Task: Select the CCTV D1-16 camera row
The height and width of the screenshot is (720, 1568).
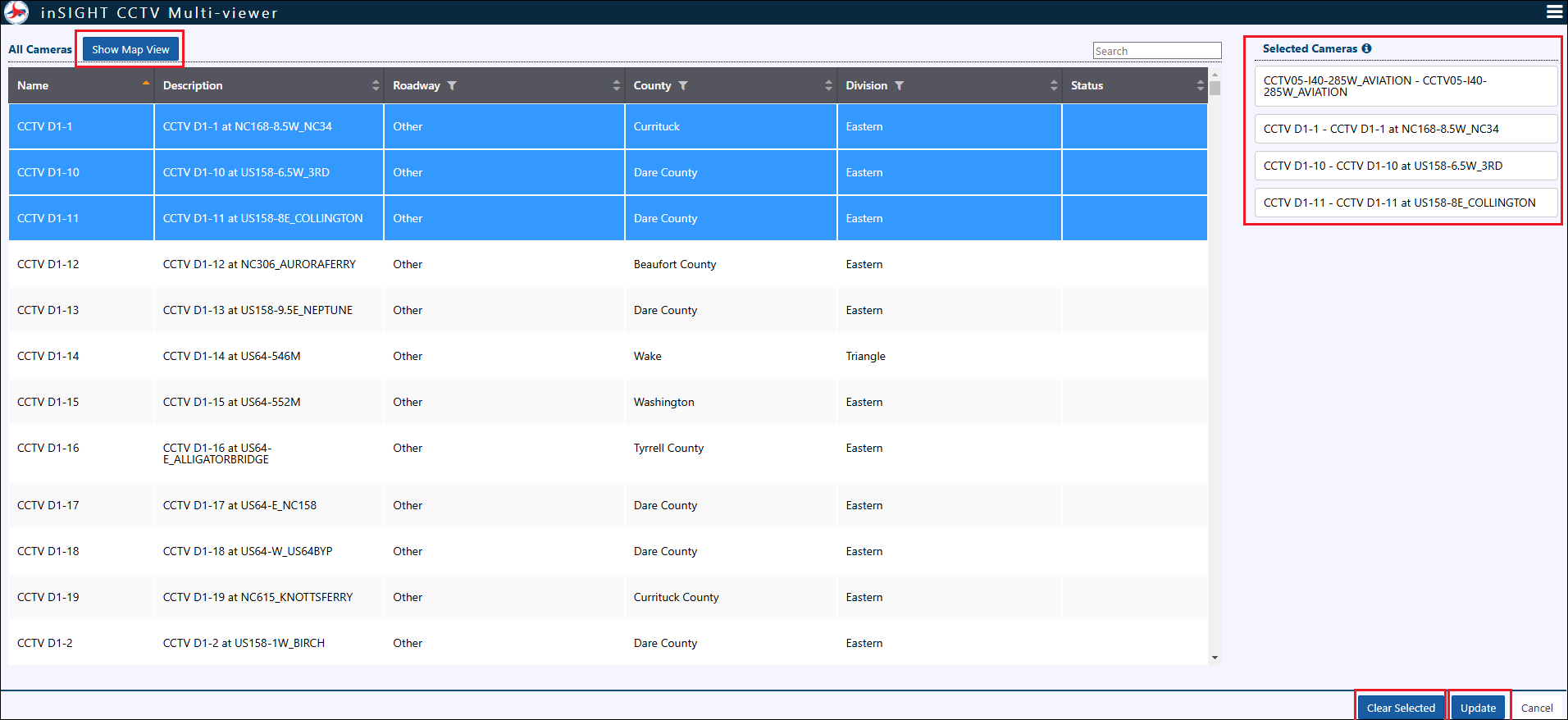Action: click(x=608, y=453)
